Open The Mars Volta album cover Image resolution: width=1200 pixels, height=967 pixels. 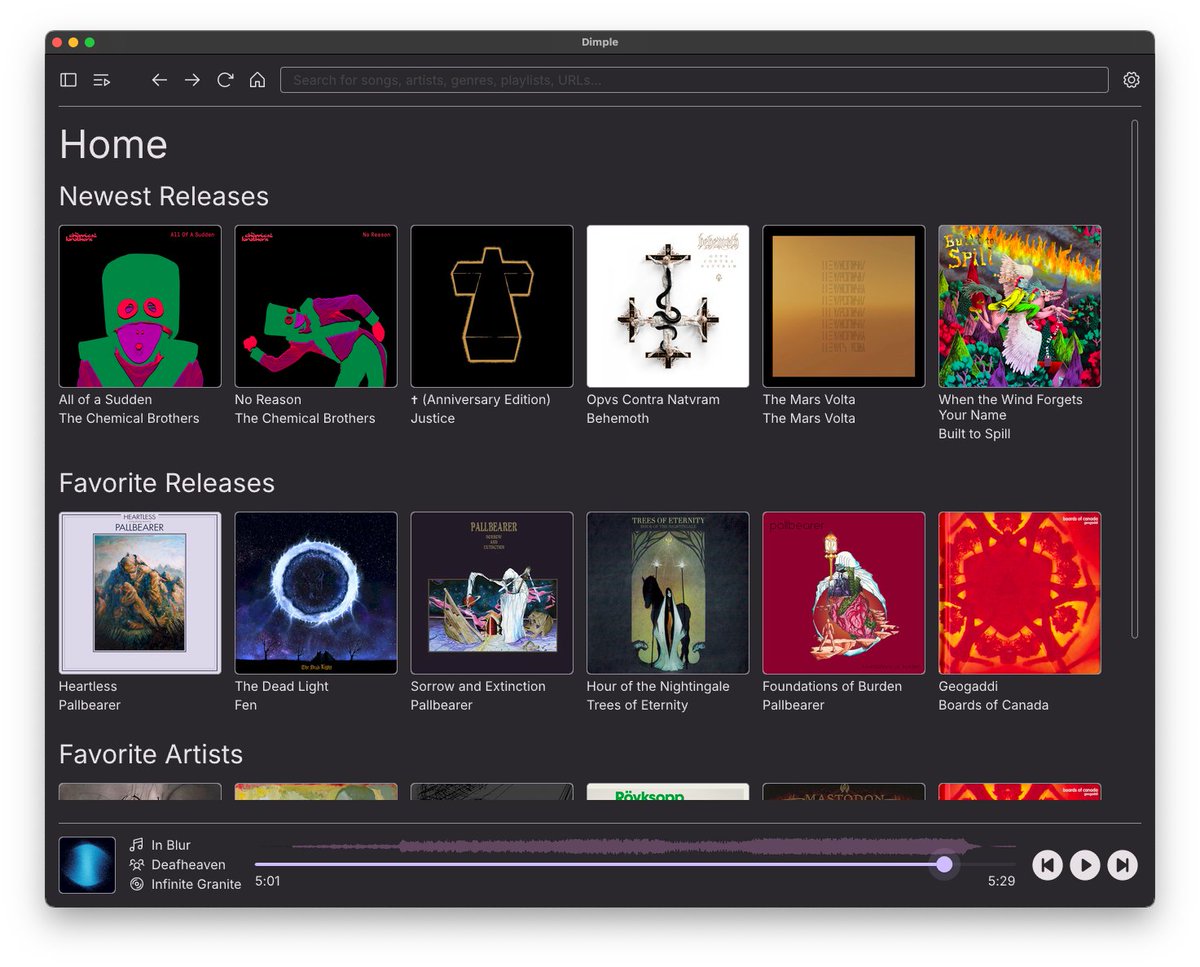[844, 306]
